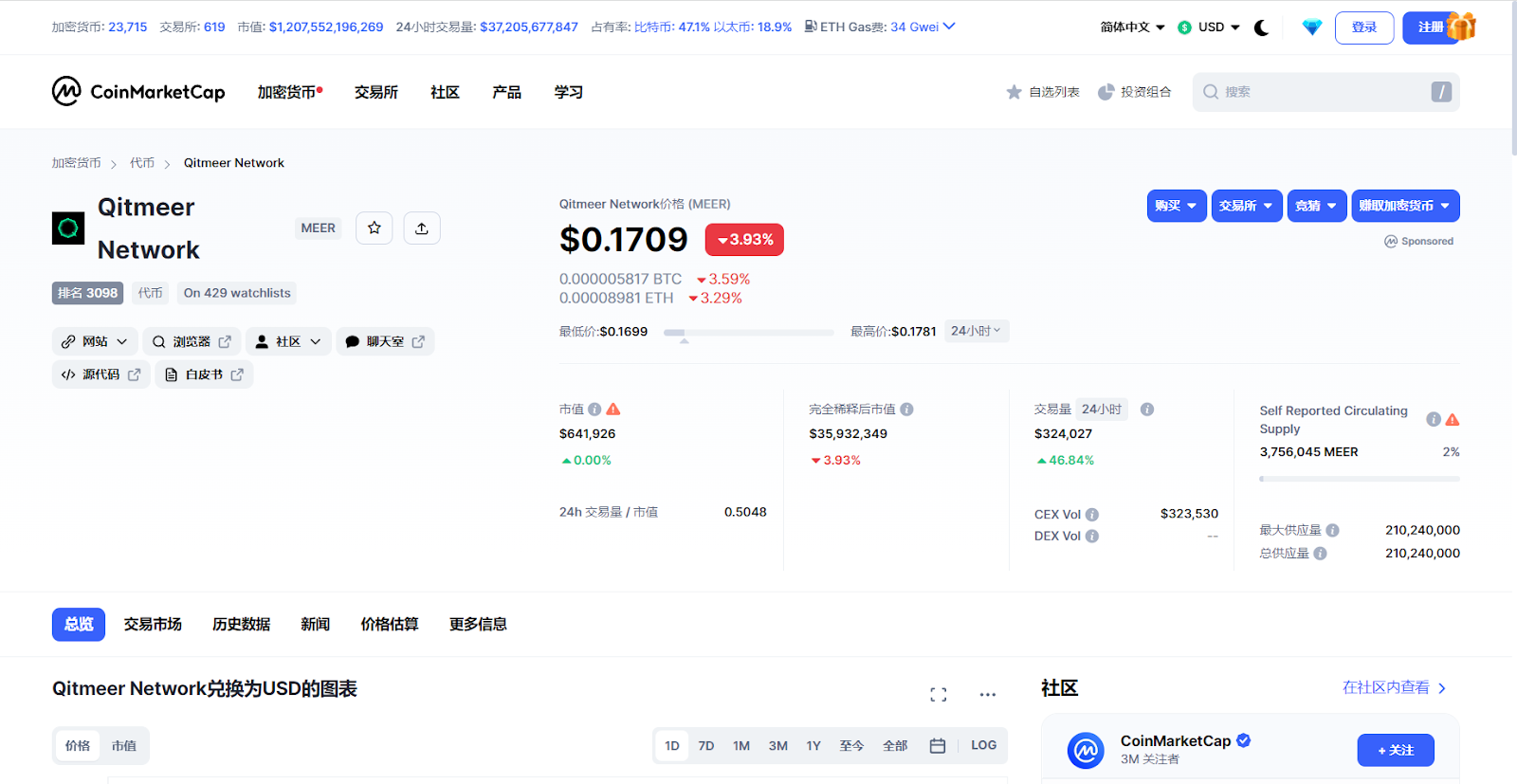The width and height of the screenshot is (1517, 784).
Task: Open the 投资组合 portfolio pie icon
Action: click(1135, 92)
